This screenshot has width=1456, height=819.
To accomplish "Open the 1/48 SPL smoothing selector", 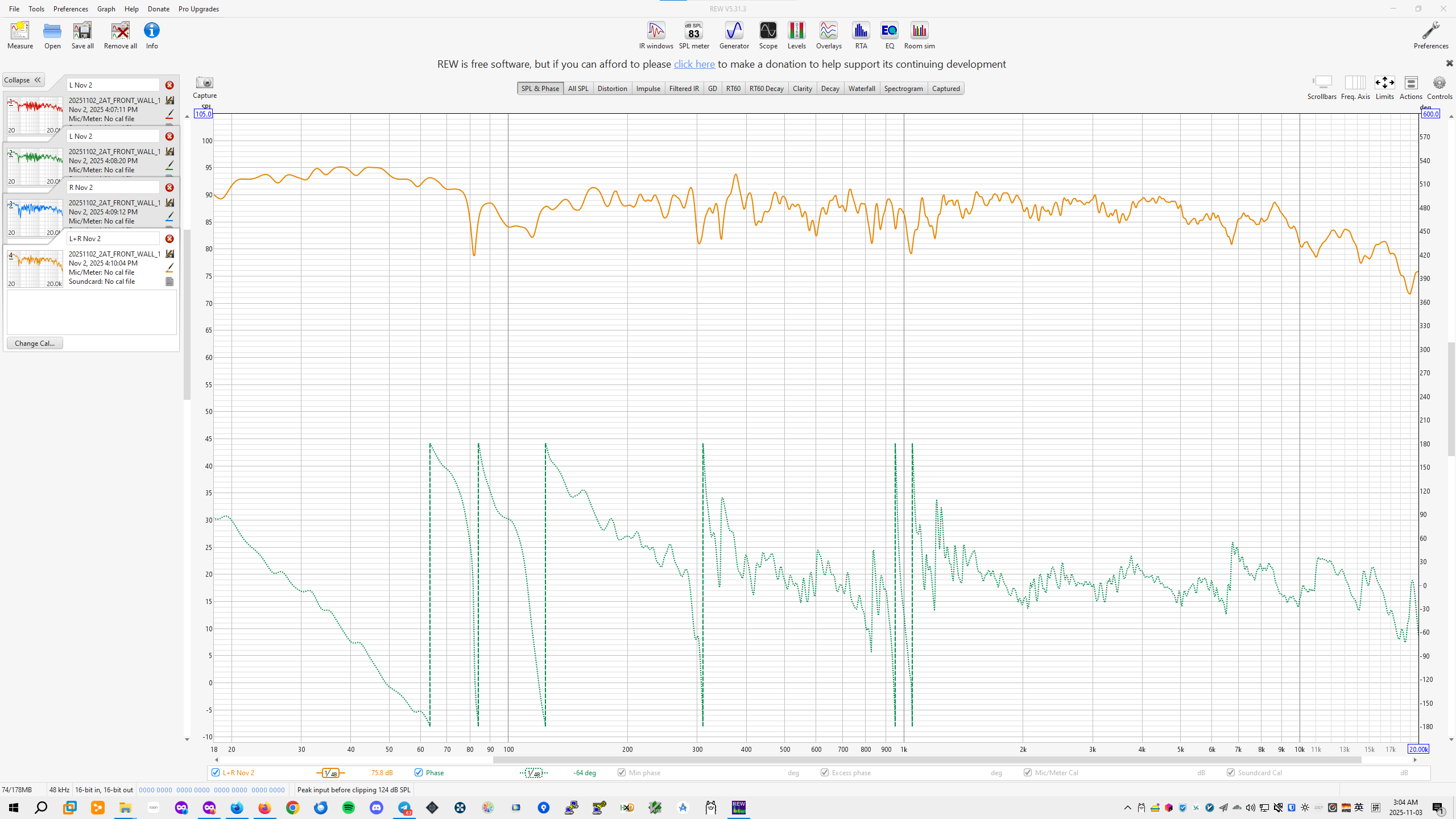I will [330, 773].
